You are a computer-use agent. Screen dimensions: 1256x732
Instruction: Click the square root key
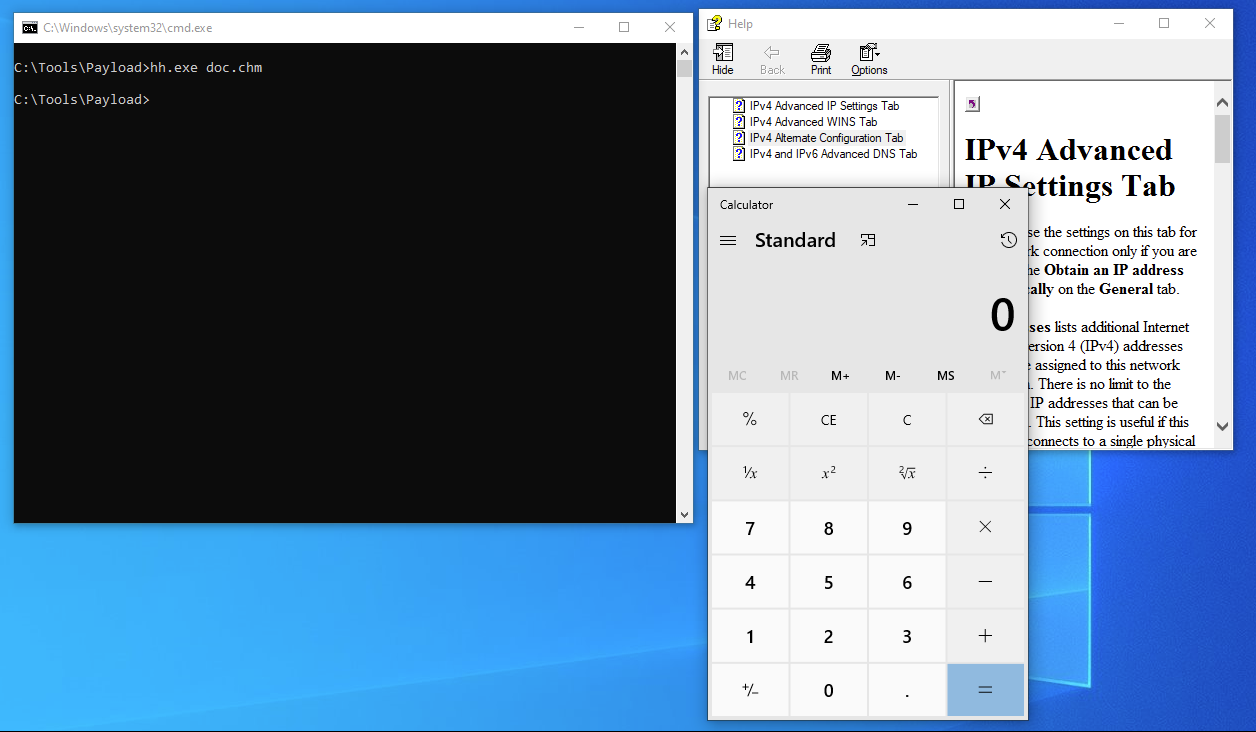click(x=907, y=473)
